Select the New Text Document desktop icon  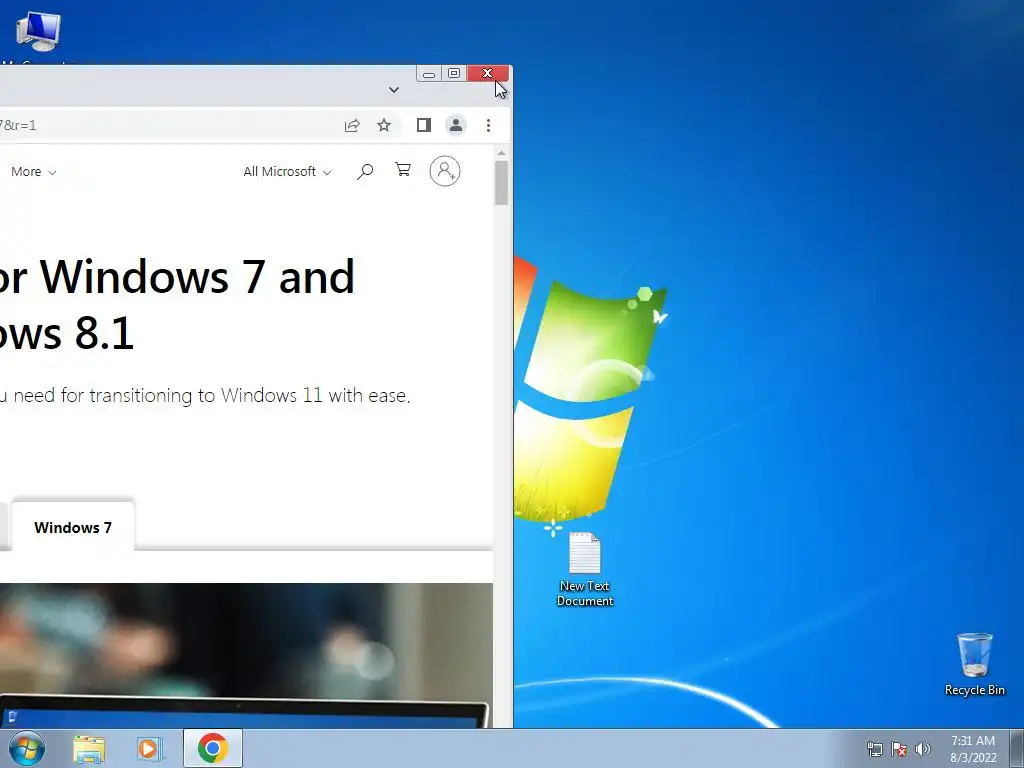click(x=584, y=569)
